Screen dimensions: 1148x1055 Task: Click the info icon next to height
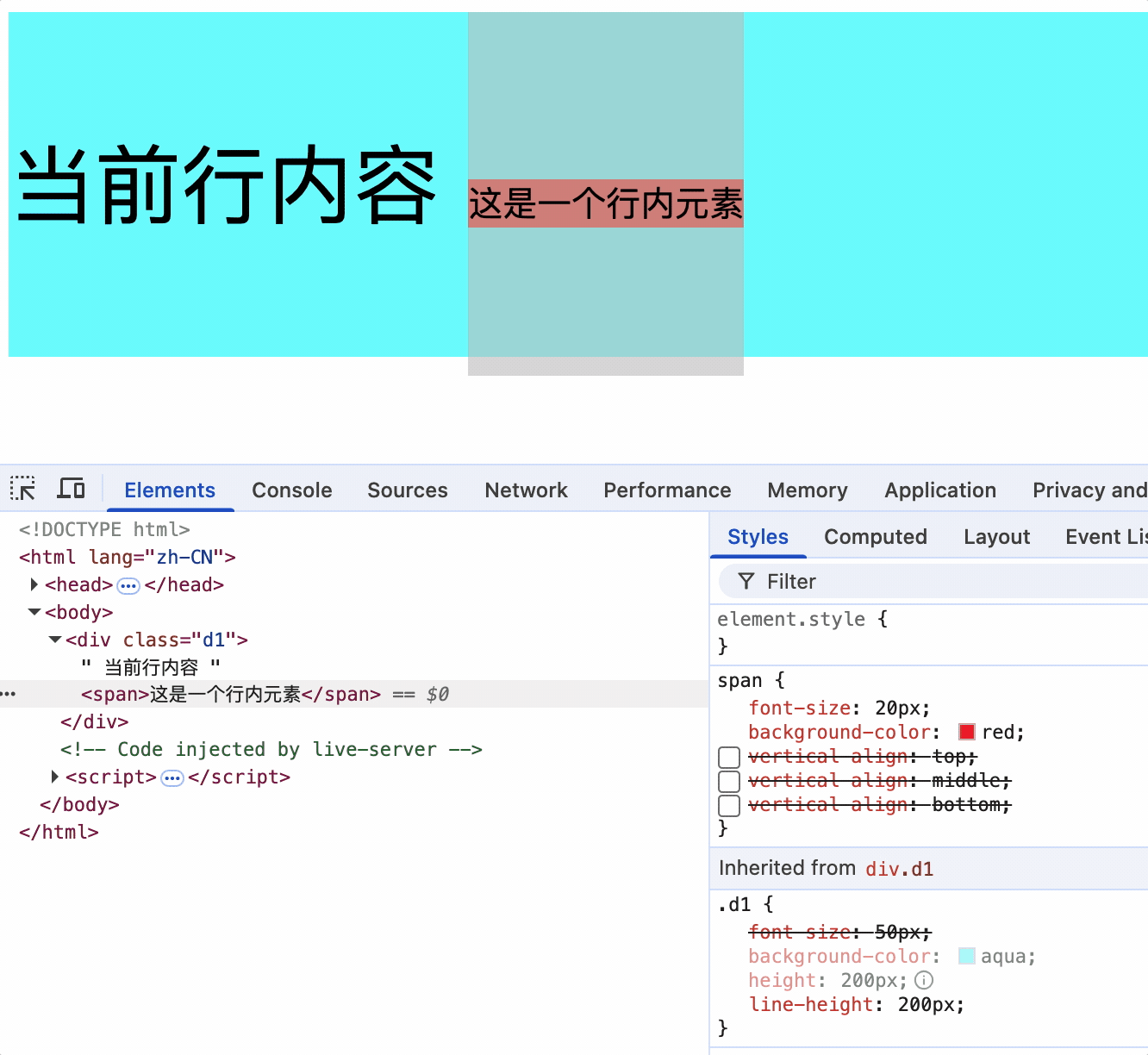(x=924, y=980)
